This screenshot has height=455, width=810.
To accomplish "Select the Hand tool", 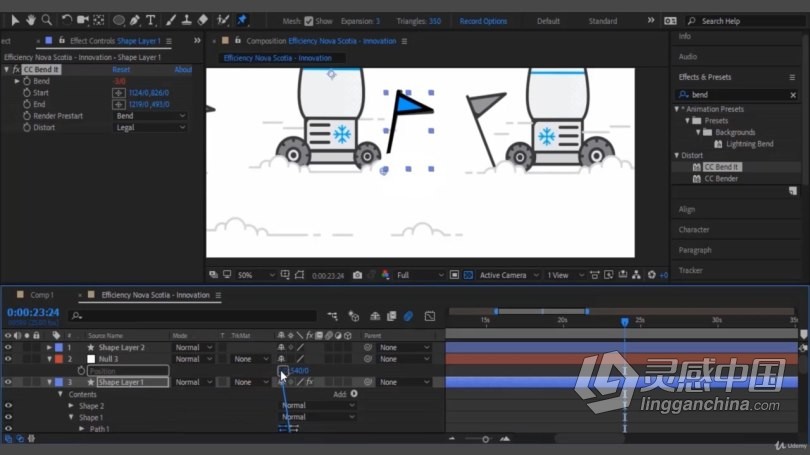I will point(31,20).
